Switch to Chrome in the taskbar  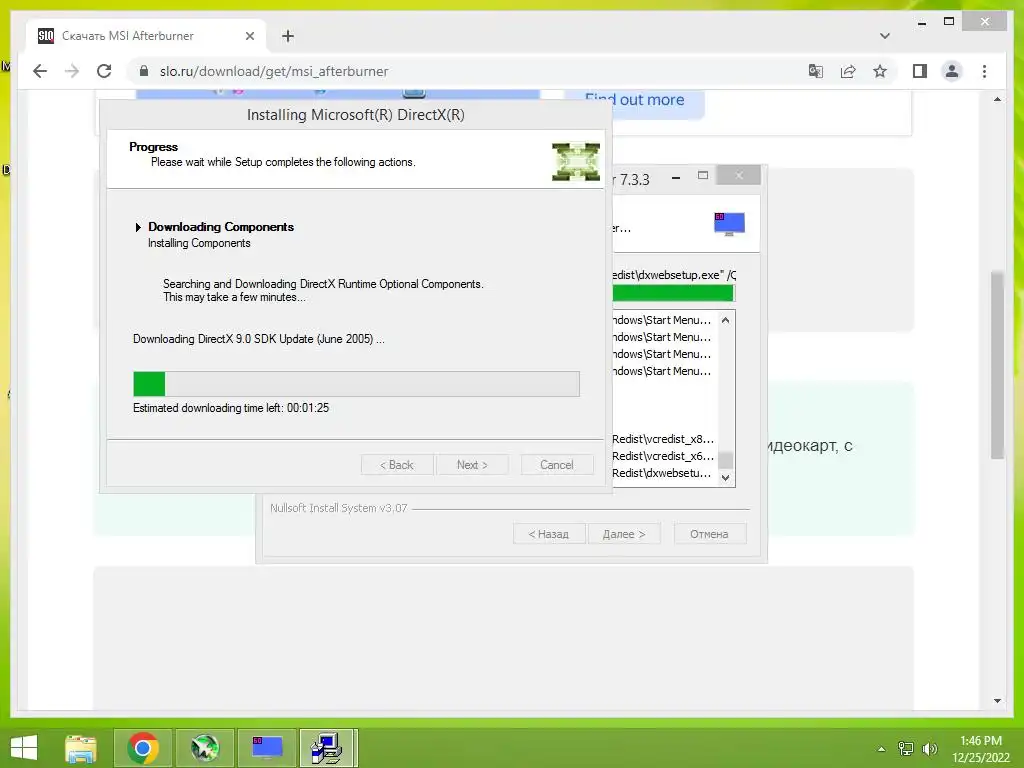tap(143, 748)
